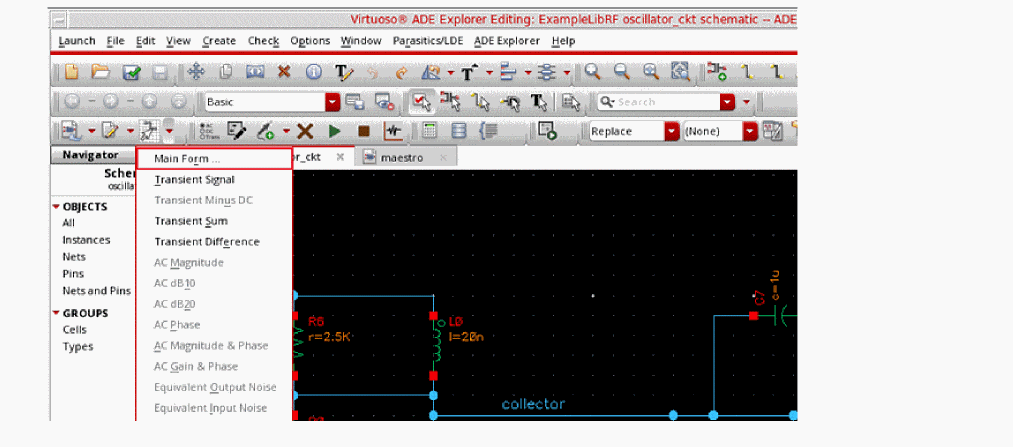Click the collector net label in schematic

point(533,404)
